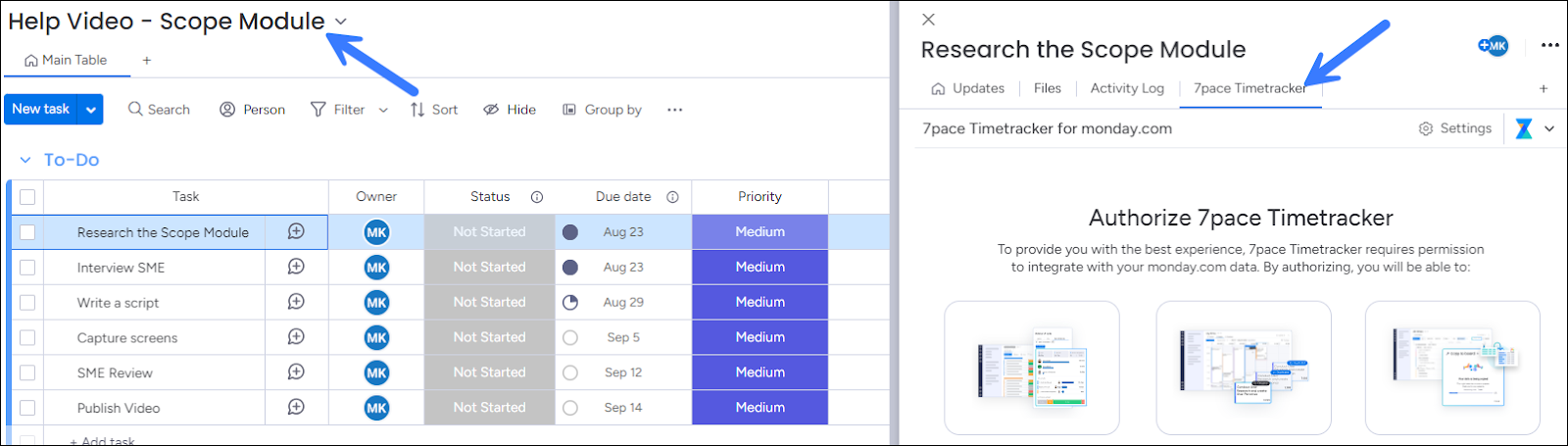Collapse the To-Do group
This screenshot has height=446, width=1568.
coord(25,160)
